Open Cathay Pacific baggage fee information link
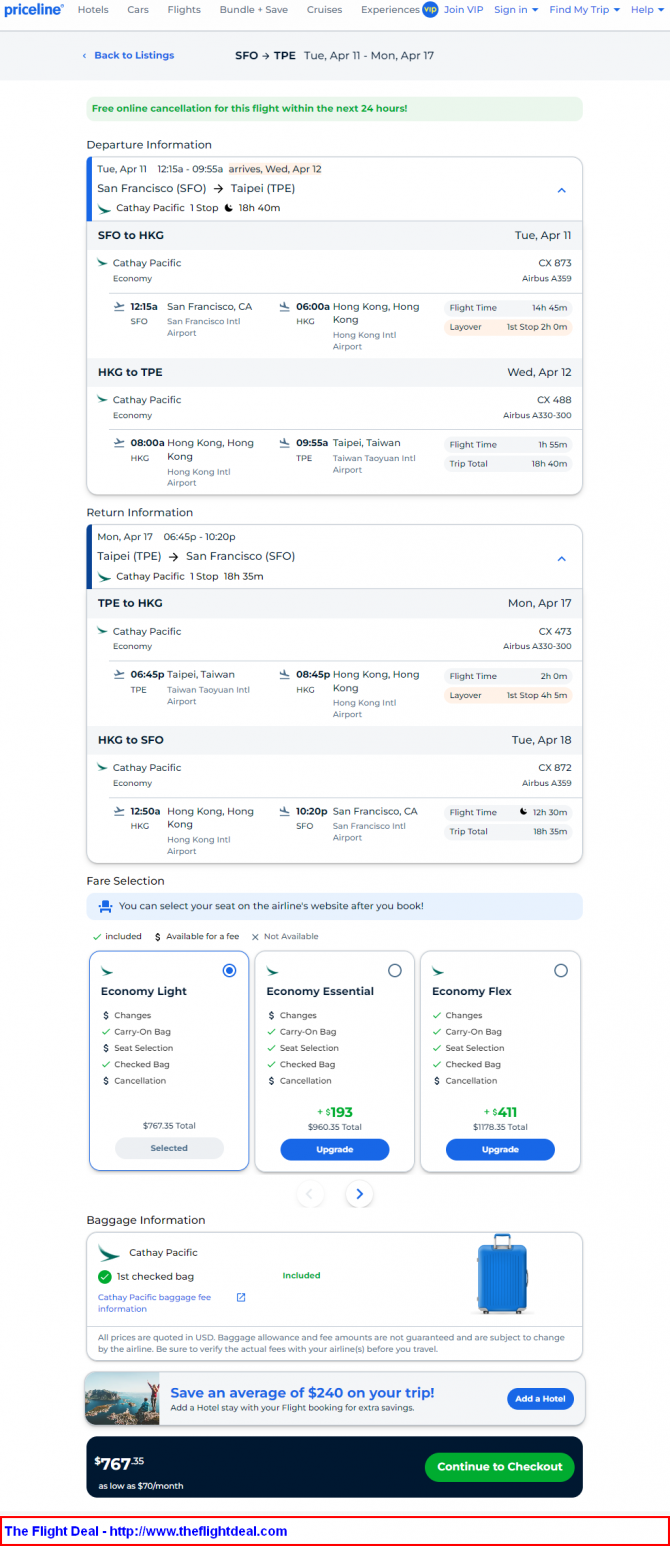 pos(154,1303)
